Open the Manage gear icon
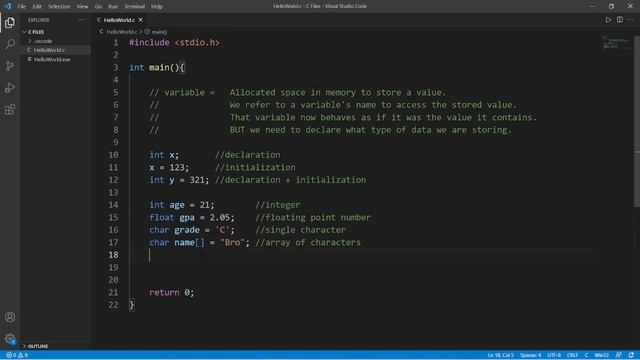 [10, 339]
